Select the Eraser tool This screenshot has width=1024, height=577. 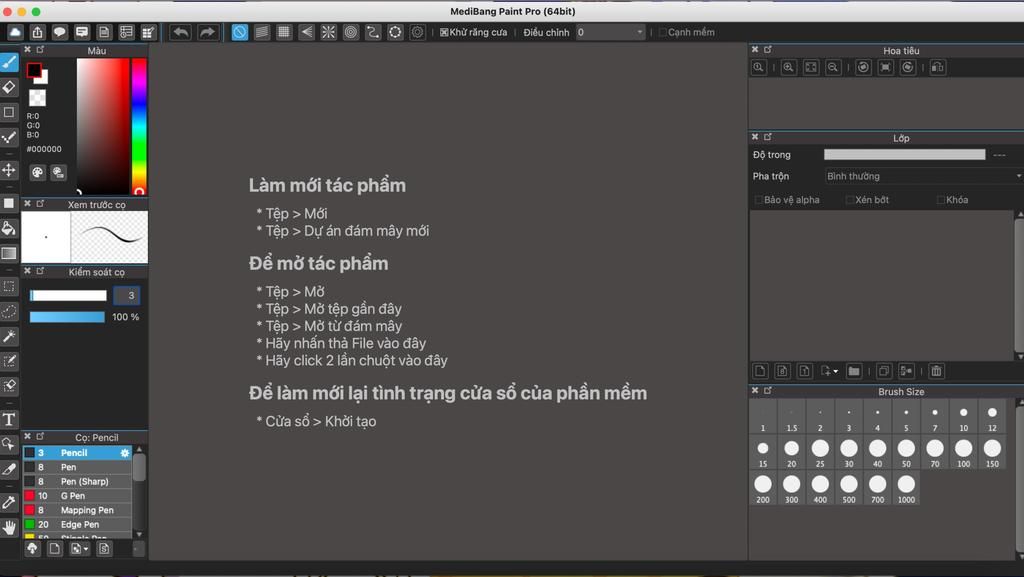pos(9,87)
